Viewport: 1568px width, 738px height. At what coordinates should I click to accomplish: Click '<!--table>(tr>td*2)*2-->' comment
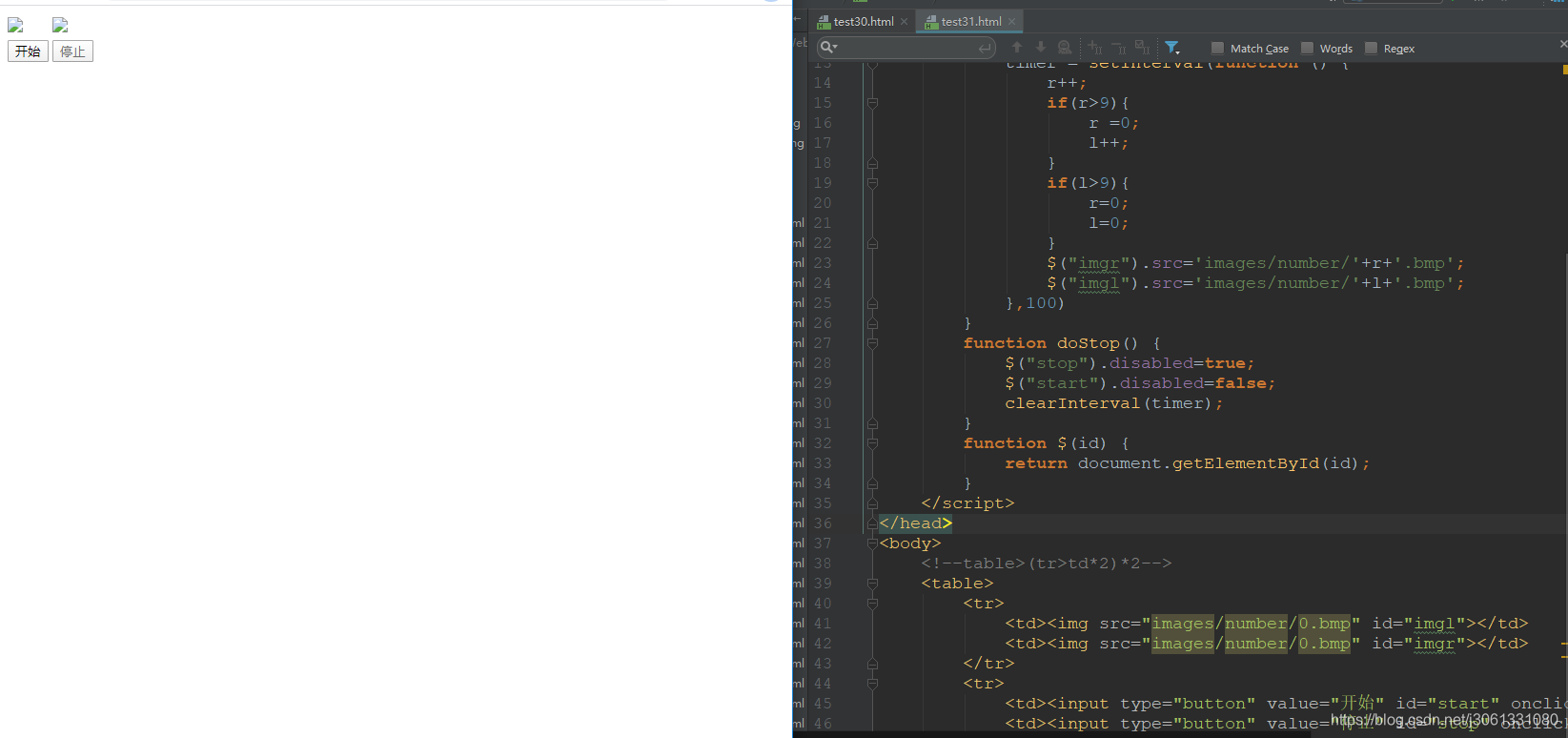(x=1046, y=564)
